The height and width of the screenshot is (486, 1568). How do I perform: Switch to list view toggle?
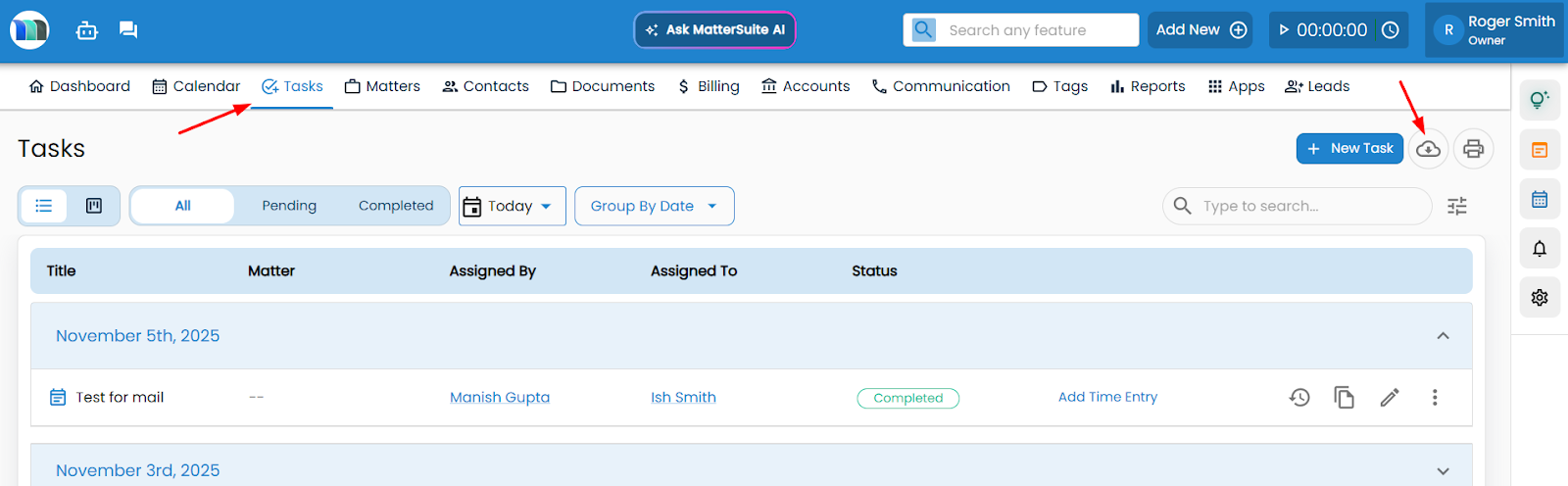pyautogui.click(x=44, y=206)
